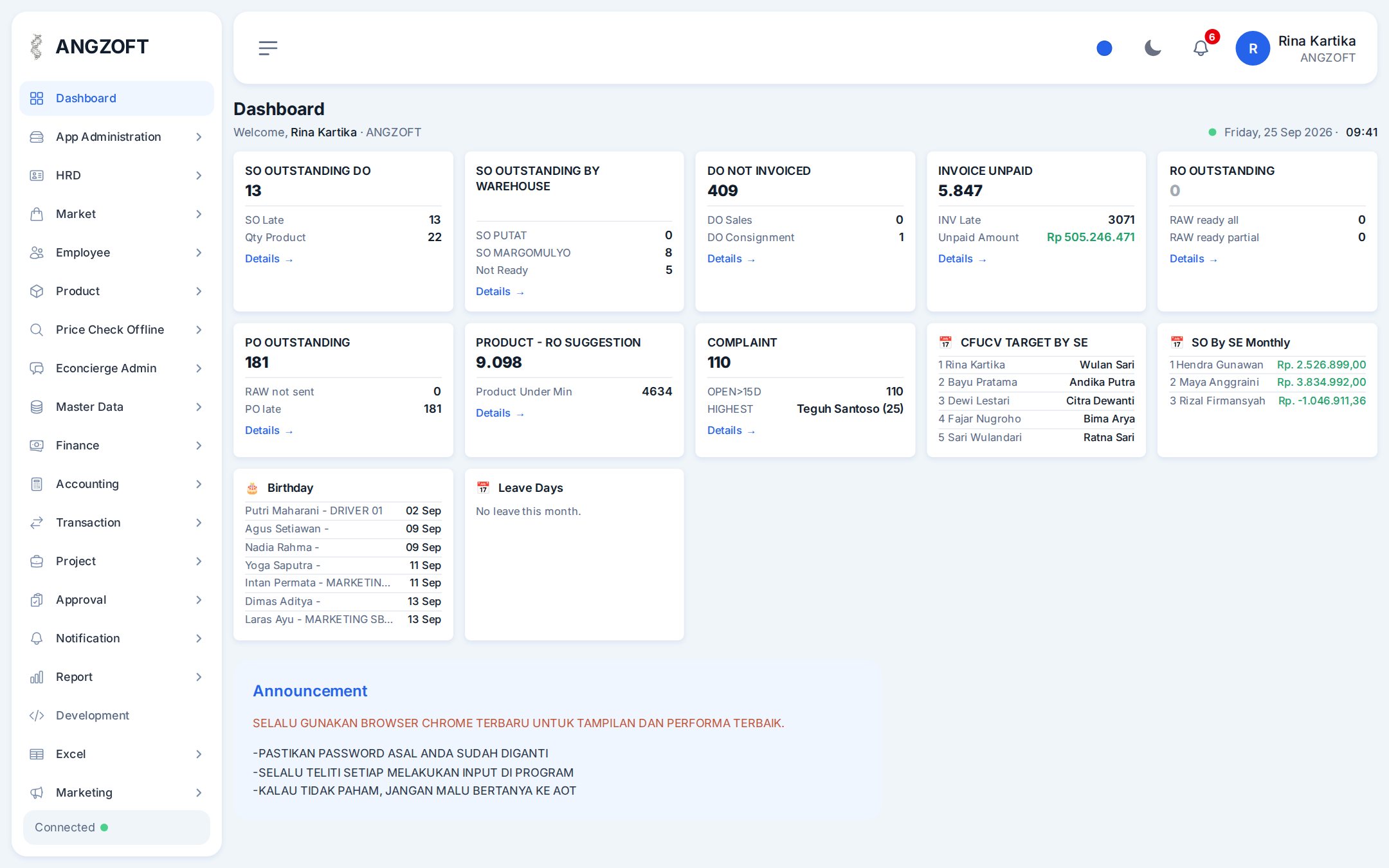1389x868 pixels.
Task: Click the Market bag icon
Action: (x=37, y=214)
